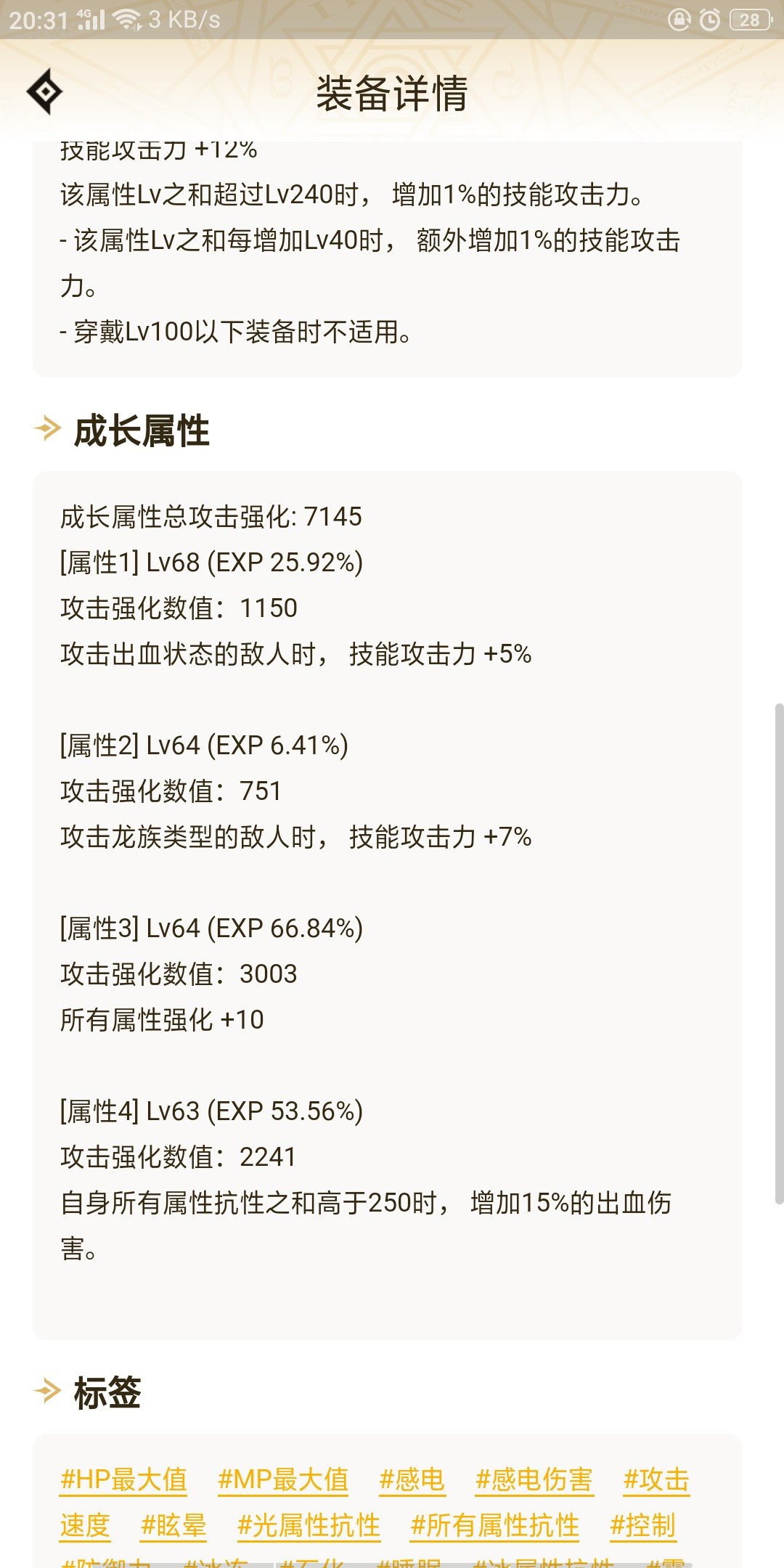Tap the 装备详情 page title
The image size is (784, 1568).
click(x=392, y=93)
